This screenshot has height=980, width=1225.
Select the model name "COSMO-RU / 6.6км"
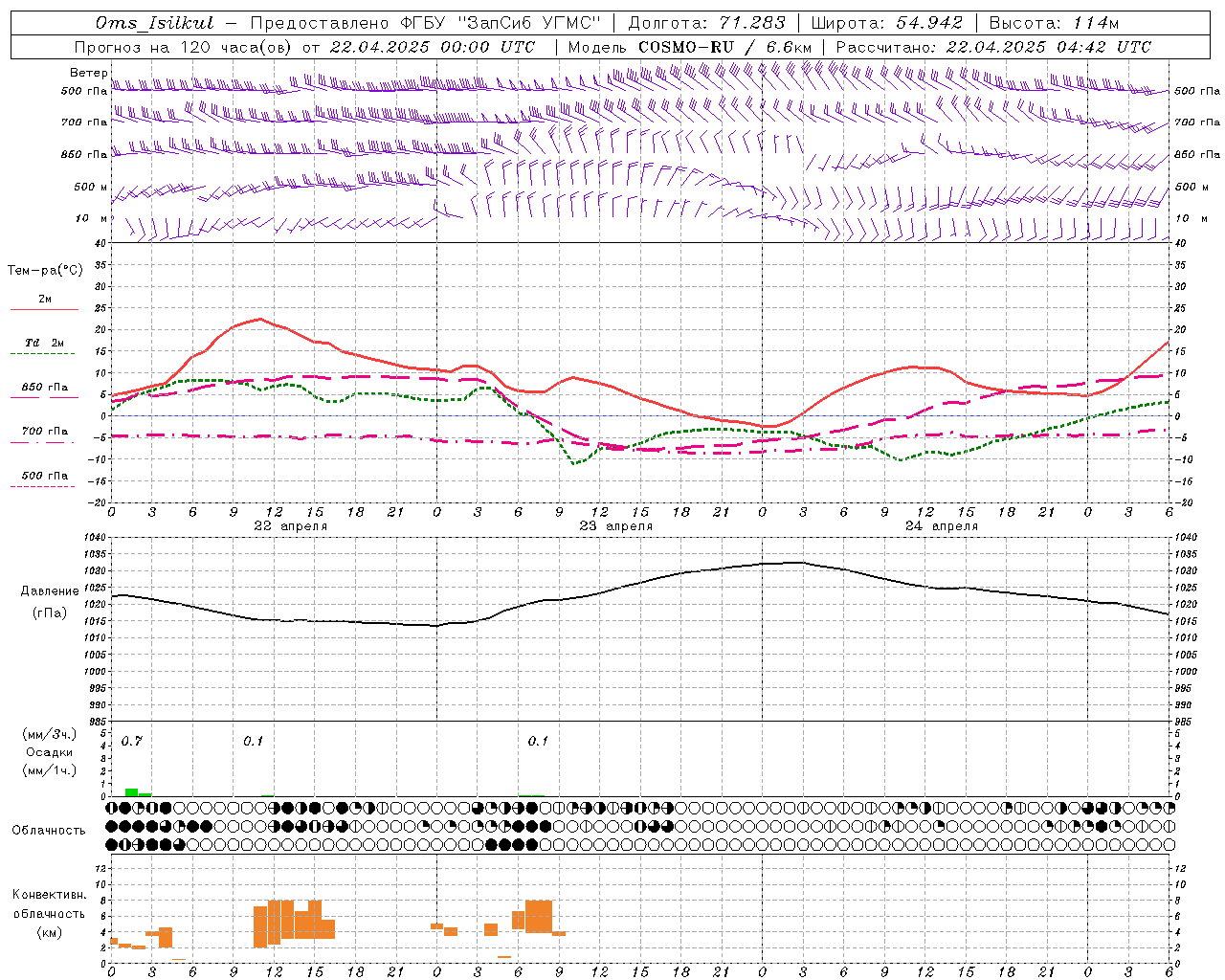(725, 47)
